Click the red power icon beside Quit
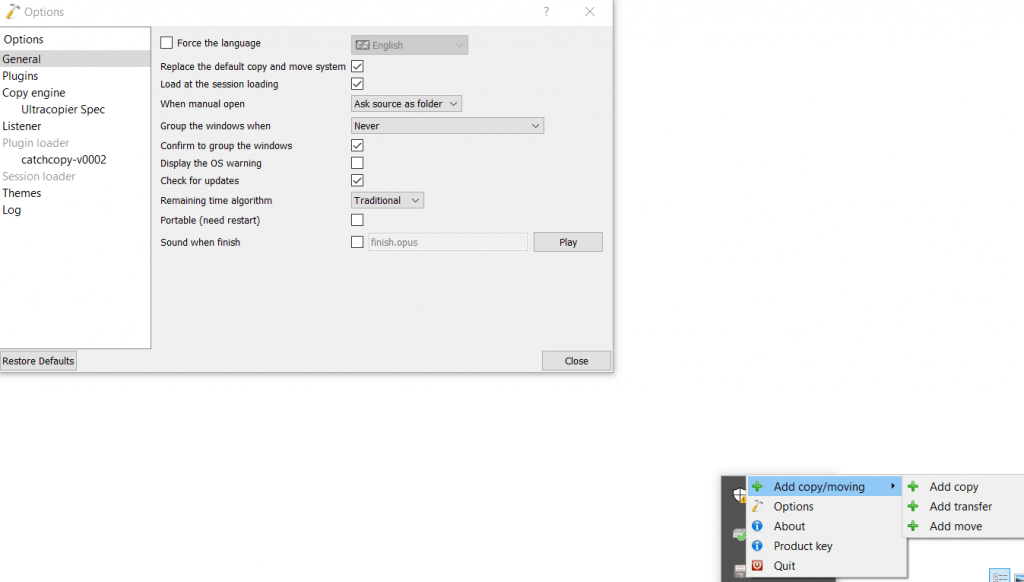Screen dimensions: 1024x582 (x=757, y=566)
